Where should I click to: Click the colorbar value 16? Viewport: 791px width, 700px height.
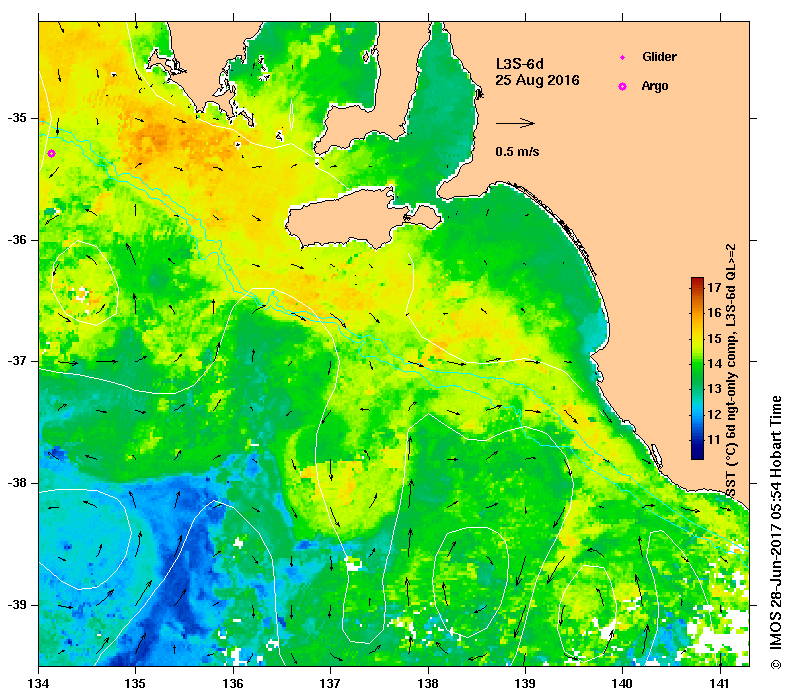(x=714, y=313)
